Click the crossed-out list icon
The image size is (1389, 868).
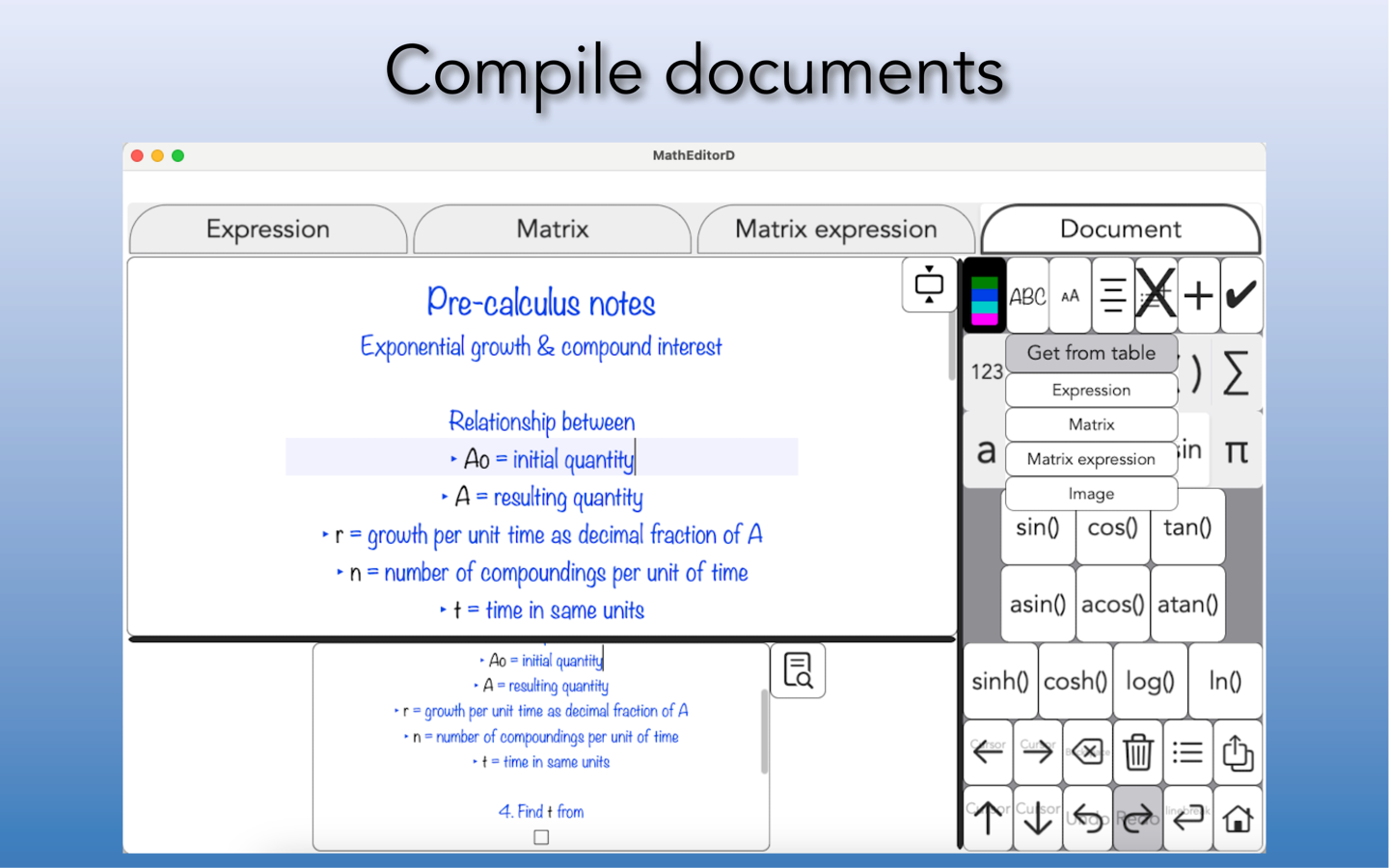1155,296
